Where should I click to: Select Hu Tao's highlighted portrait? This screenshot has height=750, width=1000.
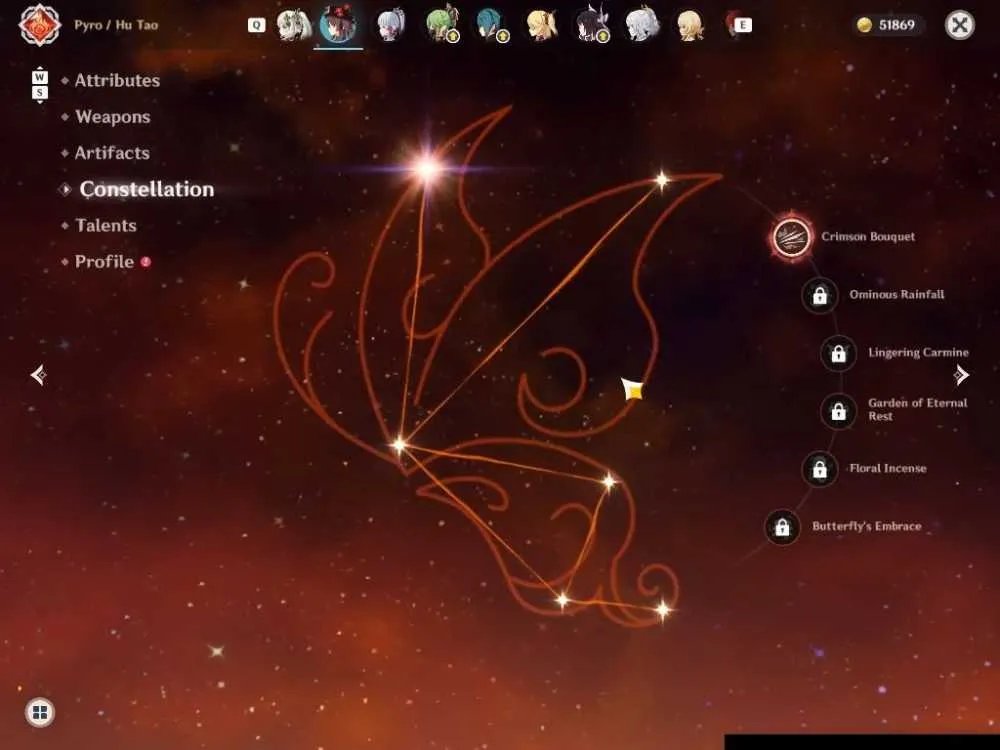[x=338, y=25]
